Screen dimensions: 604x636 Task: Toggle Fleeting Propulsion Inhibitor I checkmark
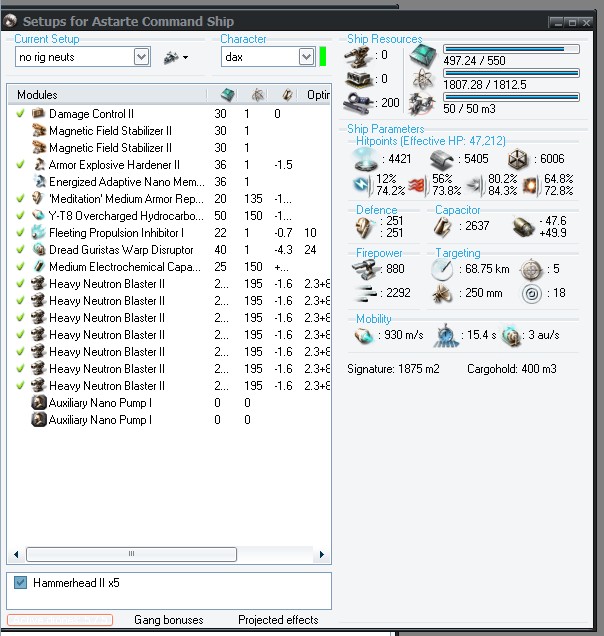click(20, 233)
